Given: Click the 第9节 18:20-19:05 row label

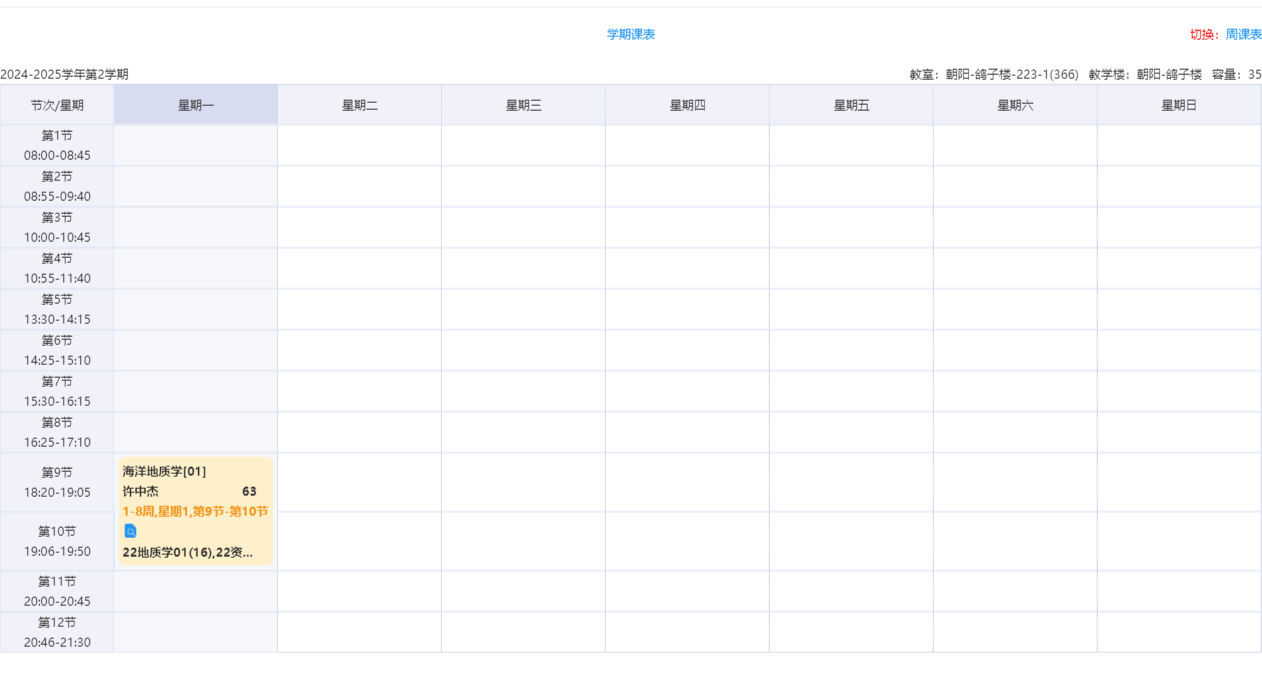Looking at the screenshot, I should (57, 482).
